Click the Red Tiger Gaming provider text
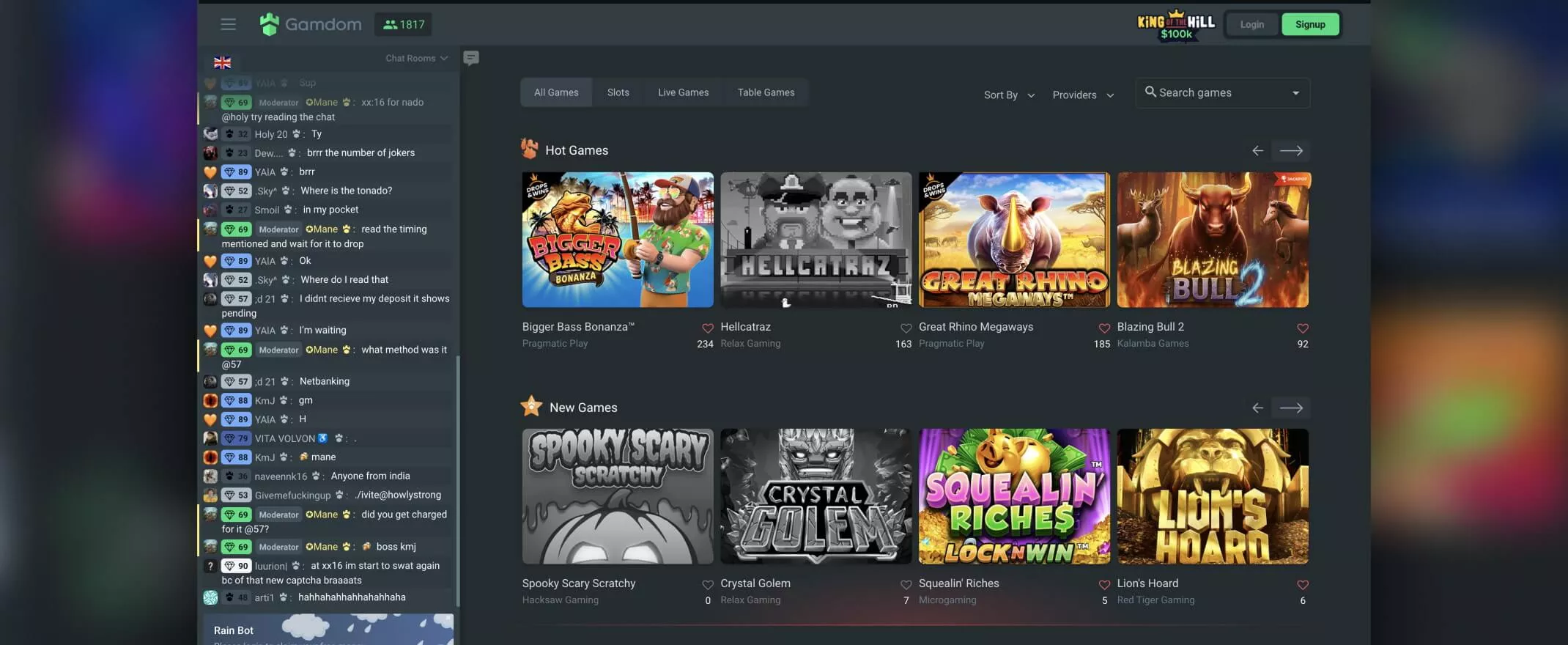 pos(1155,600)
